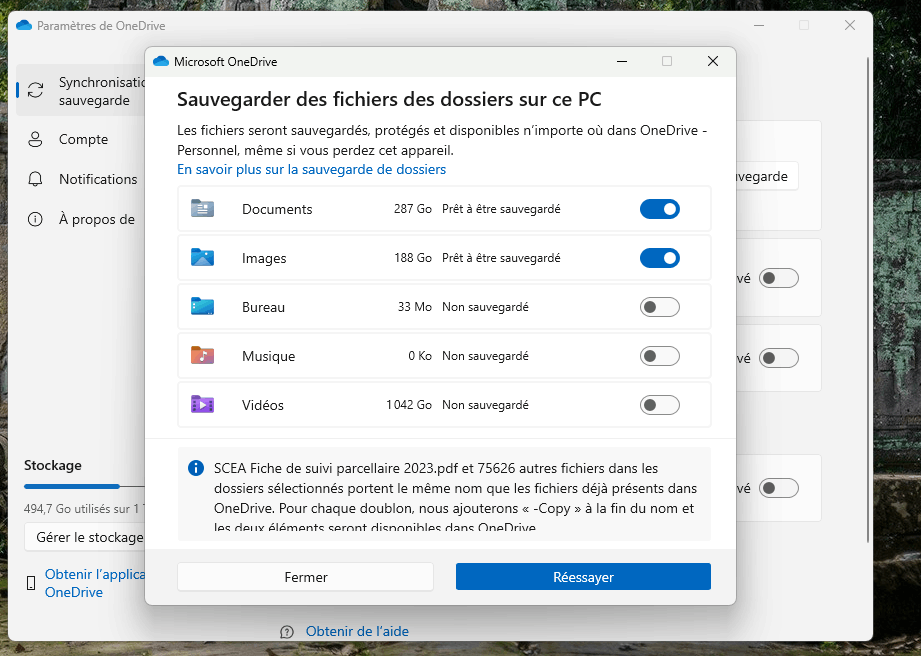This screenshot has width=921, height=656.
Task: Click Bureau 'Non sauvegardé' status
Action: click(x=485, y=307)
